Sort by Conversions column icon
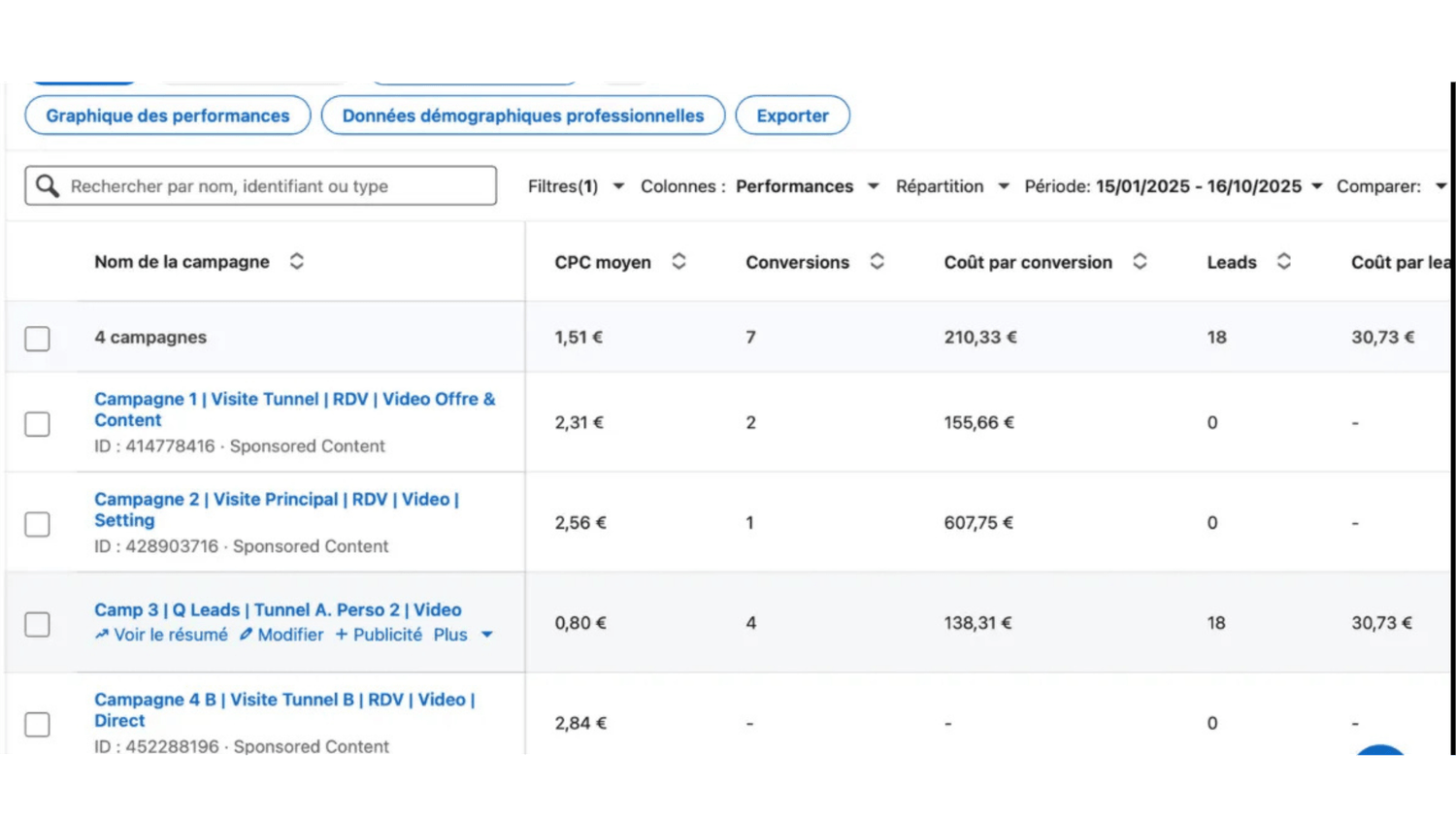 [x=877, y=261]
